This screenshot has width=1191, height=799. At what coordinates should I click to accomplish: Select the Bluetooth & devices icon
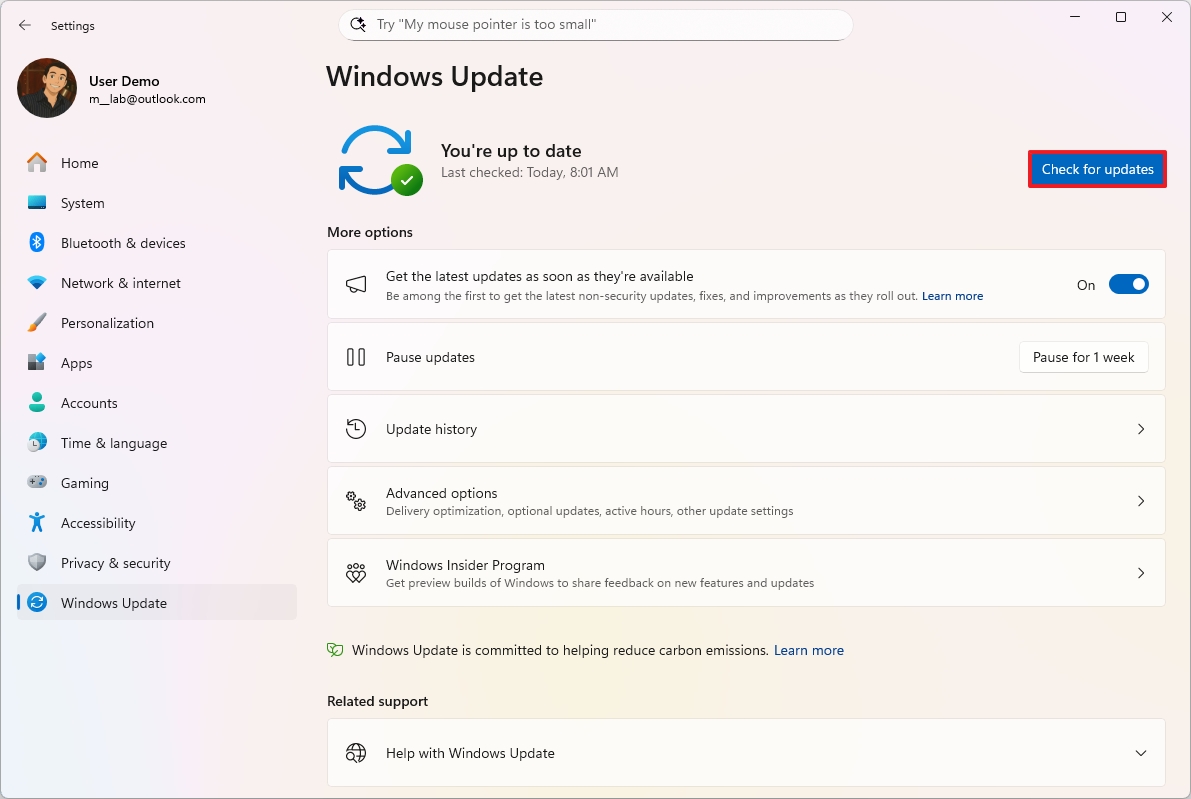click(x=36, y=242)
